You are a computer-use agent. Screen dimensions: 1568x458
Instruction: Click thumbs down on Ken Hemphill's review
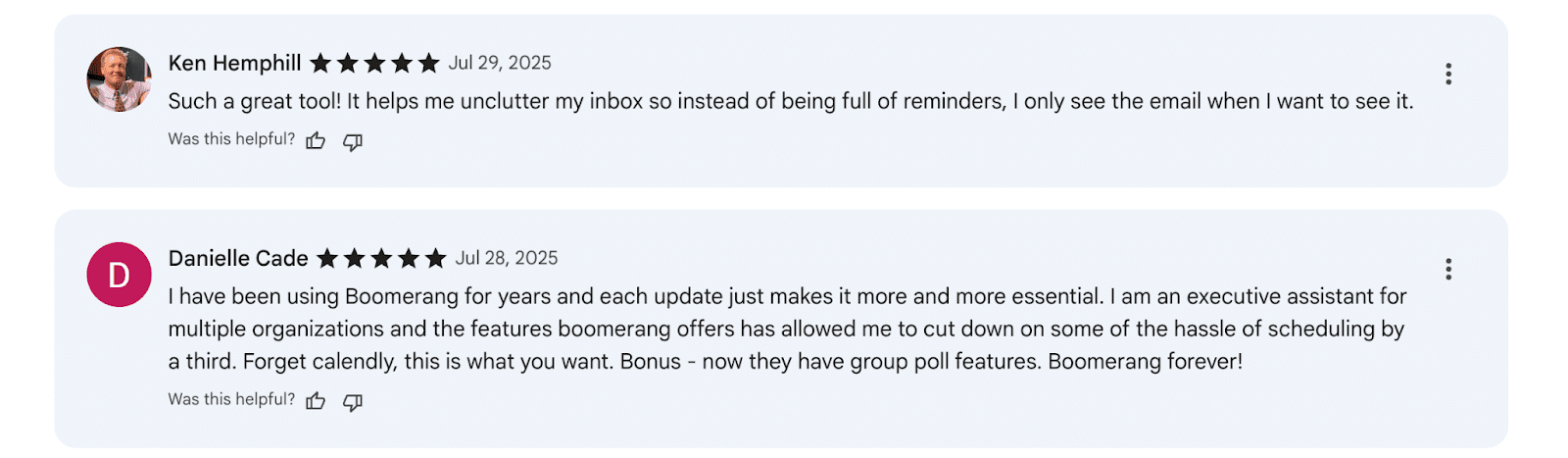tap(353, 142)
